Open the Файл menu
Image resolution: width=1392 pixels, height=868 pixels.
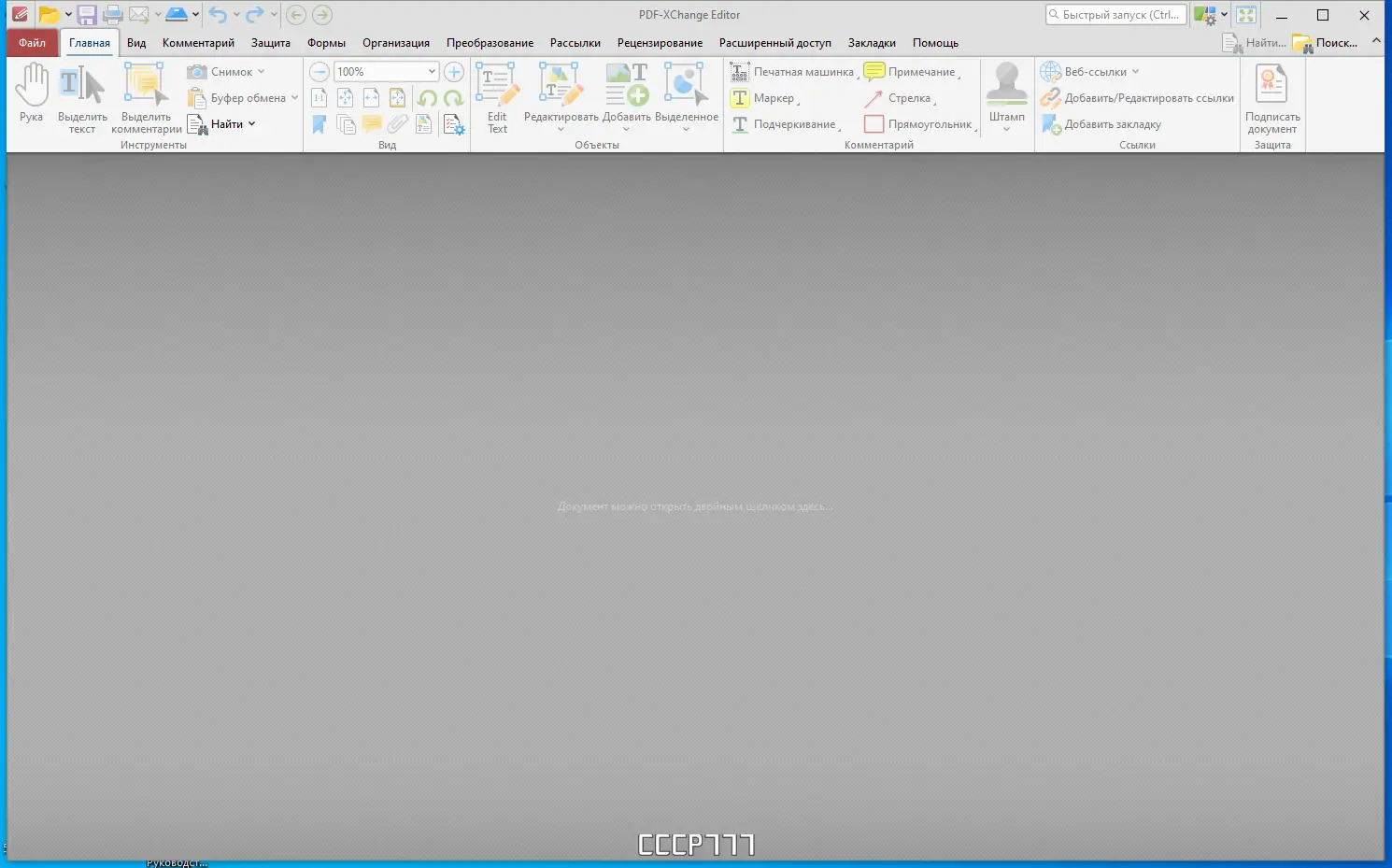31,42
